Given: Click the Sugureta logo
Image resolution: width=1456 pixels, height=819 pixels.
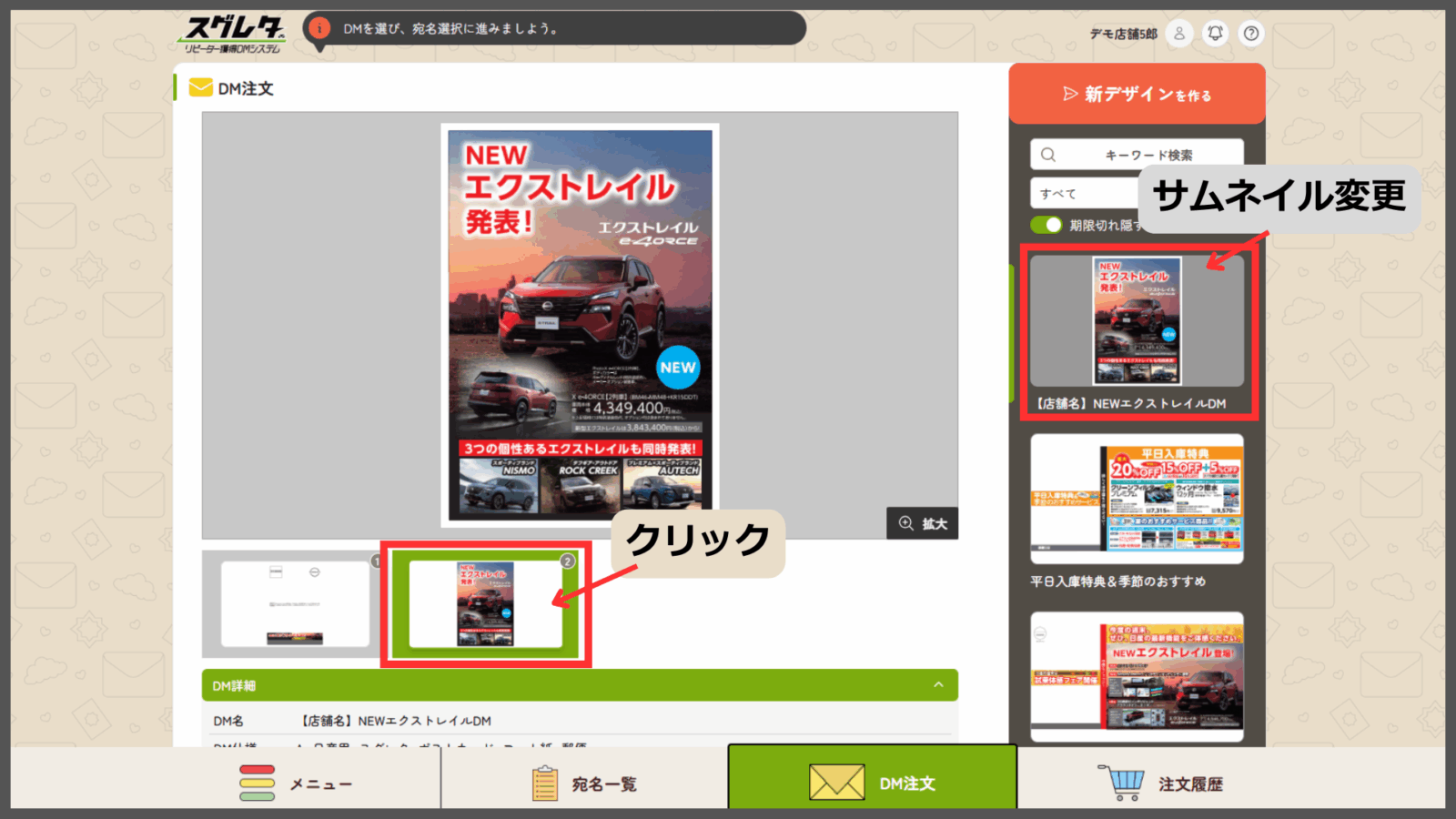Looking at the screenshot, I should pos(234,35).
